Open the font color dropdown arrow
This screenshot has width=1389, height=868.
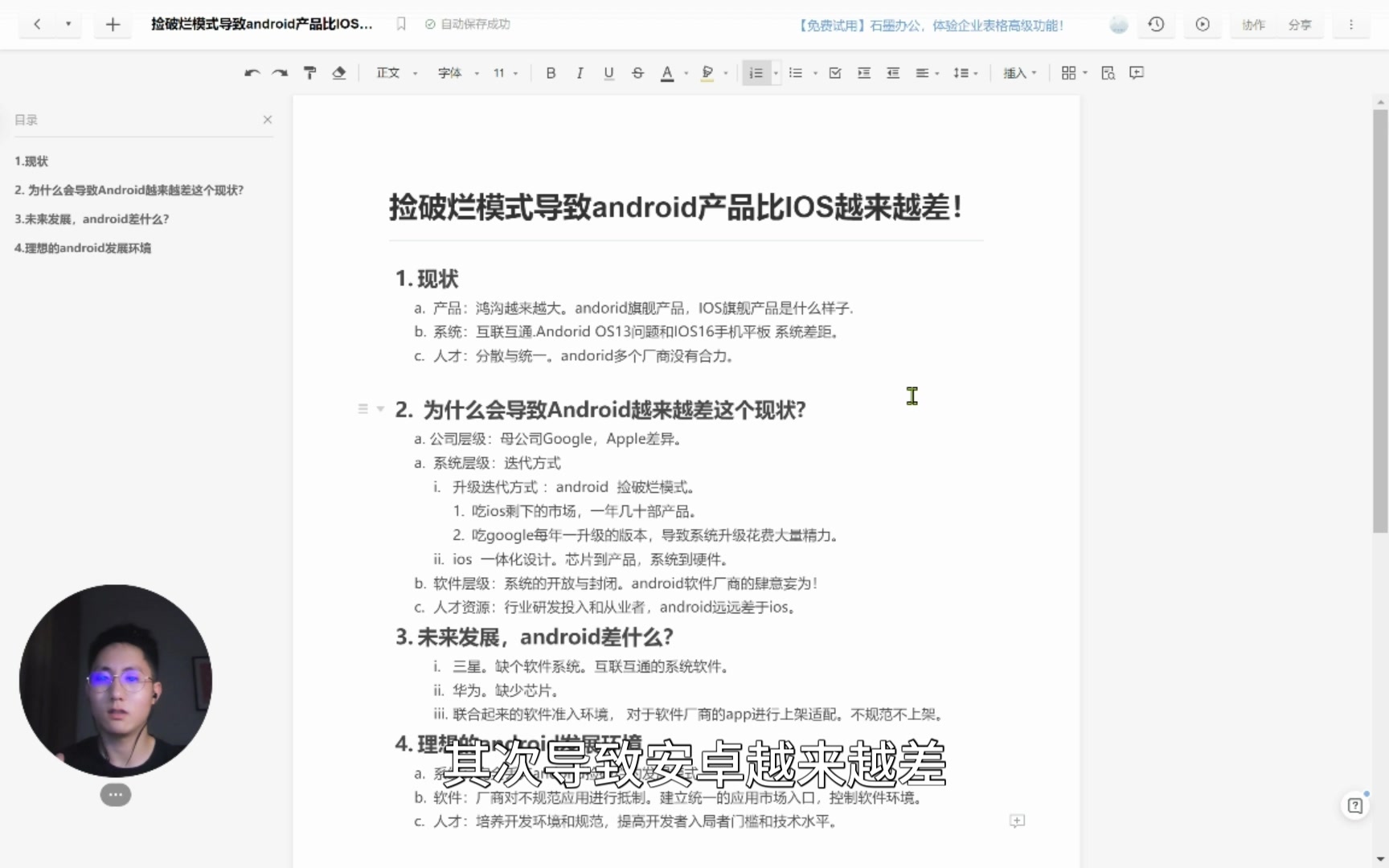click(686, 73)
